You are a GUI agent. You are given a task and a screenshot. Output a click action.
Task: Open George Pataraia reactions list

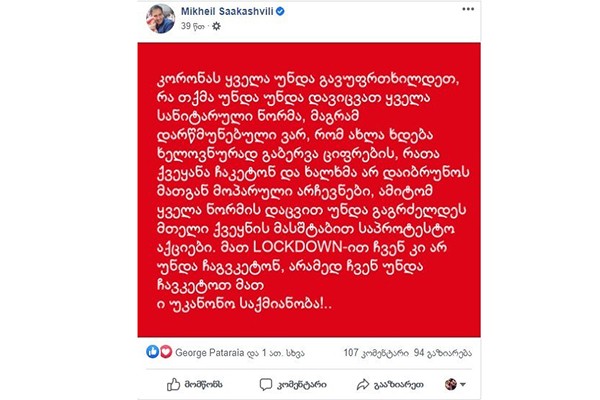point(240,353)
